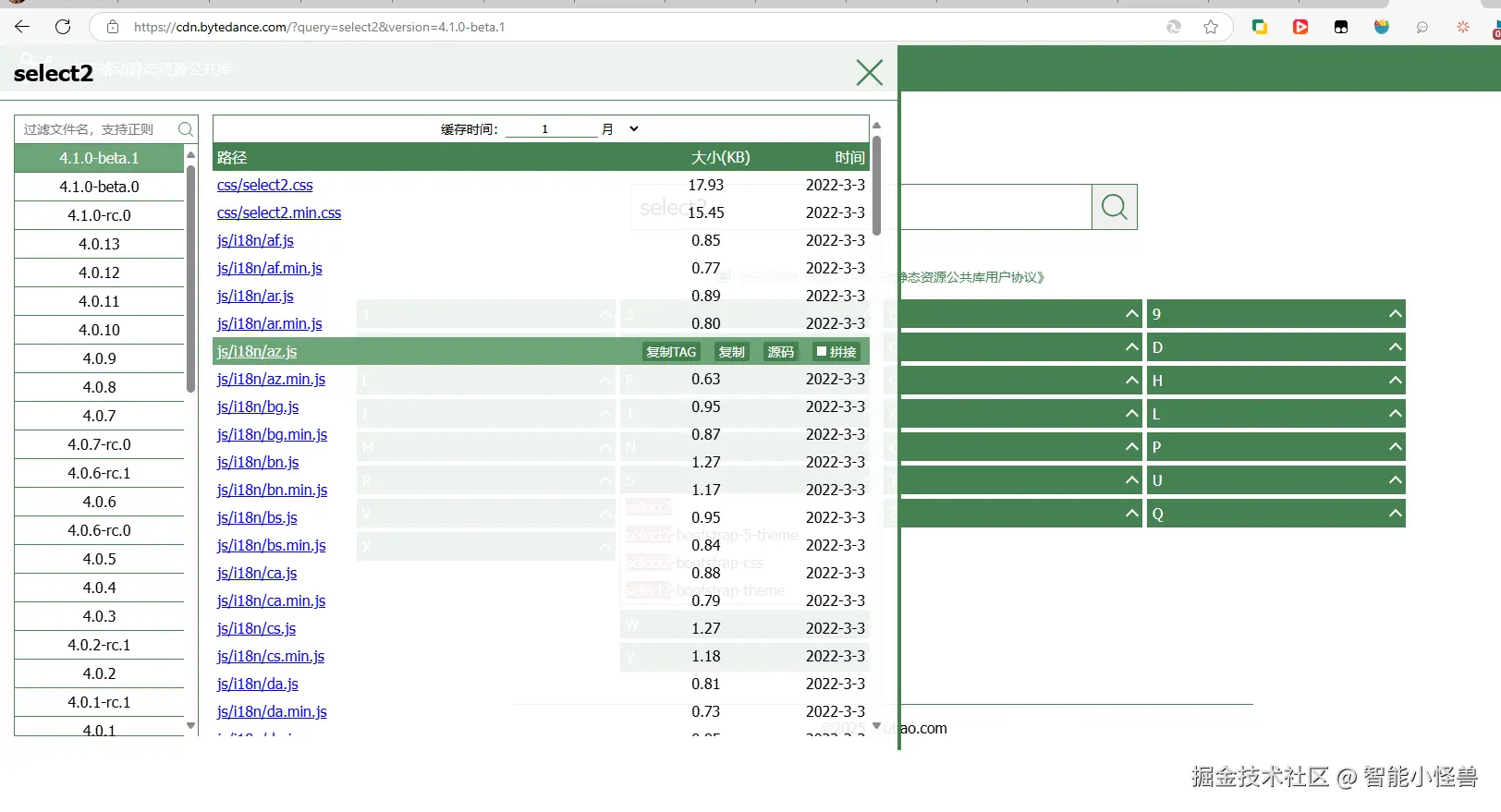
Task: Open the blue bowl extension icon
Action: 1382,27
